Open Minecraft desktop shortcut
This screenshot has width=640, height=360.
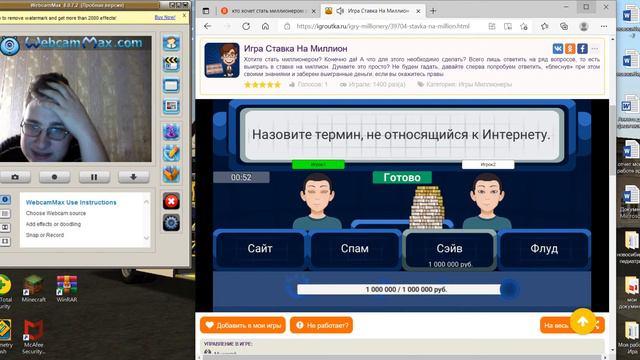point(33,289)
